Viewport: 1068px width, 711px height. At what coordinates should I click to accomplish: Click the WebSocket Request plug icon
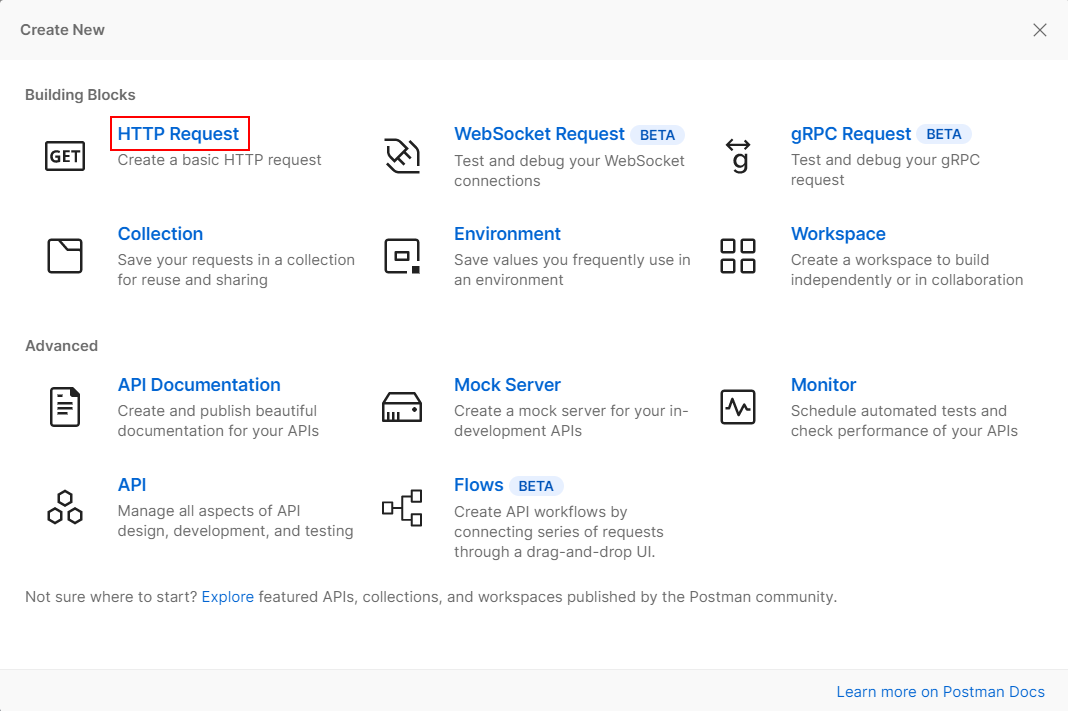tap(402, 156)
